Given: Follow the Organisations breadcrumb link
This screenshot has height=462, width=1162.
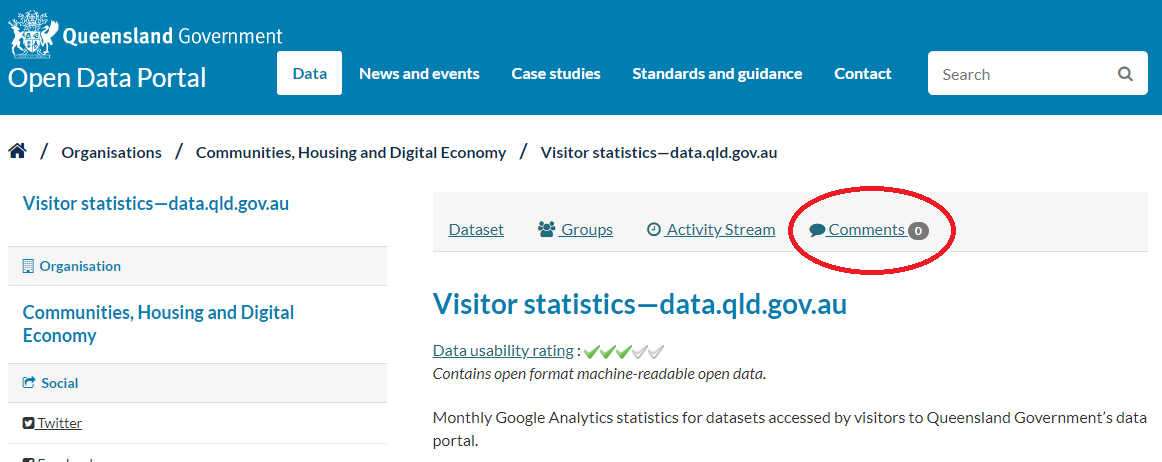Looking at the screenshot, I should click(x=111, y=153).
